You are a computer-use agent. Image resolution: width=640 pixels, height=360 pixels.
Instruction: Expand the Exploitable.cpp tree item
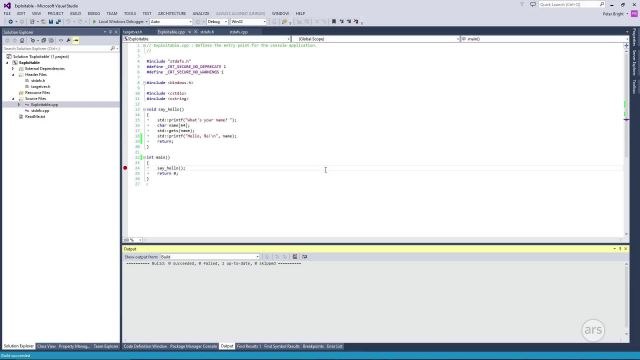pos(19,104)
